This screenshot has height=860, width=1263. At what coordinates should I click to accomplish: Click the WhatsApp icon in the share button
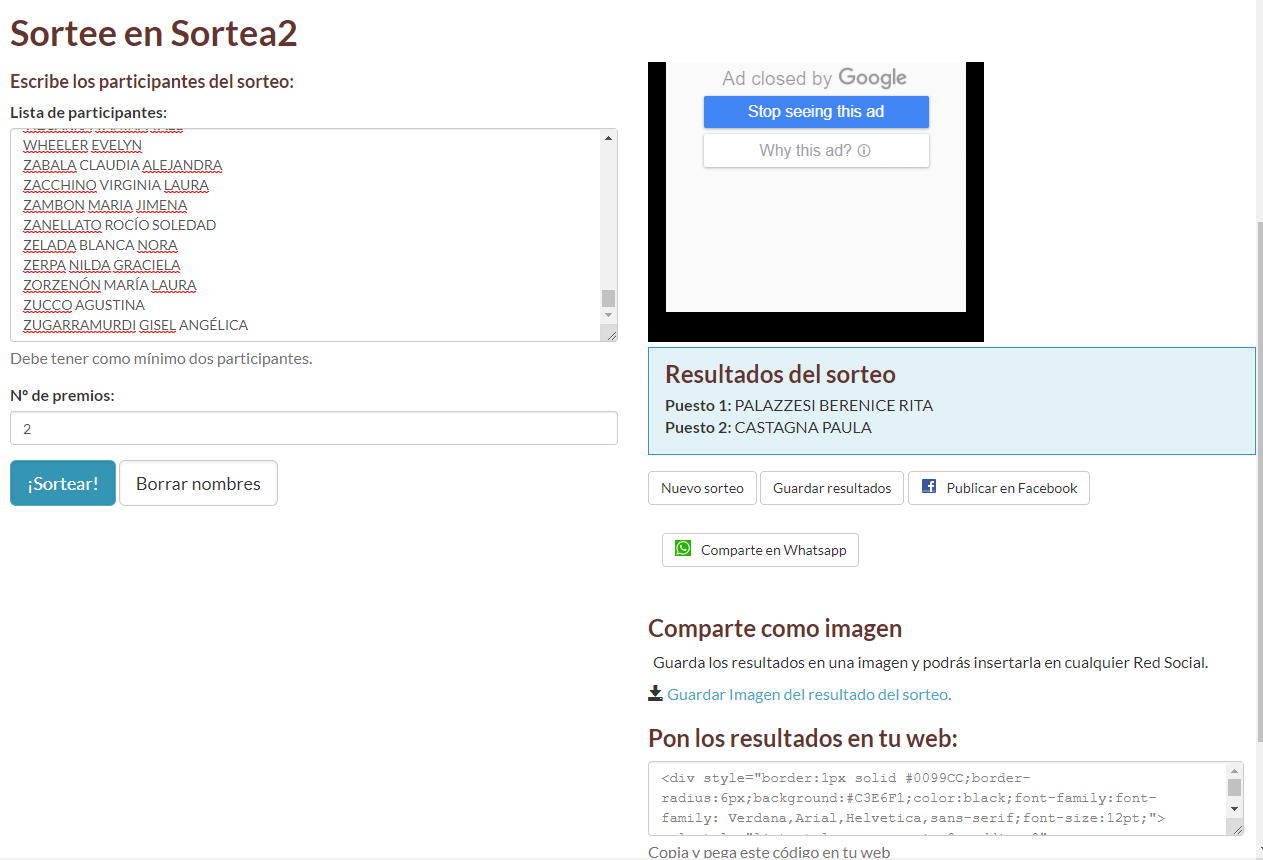(x=683, y=549)
